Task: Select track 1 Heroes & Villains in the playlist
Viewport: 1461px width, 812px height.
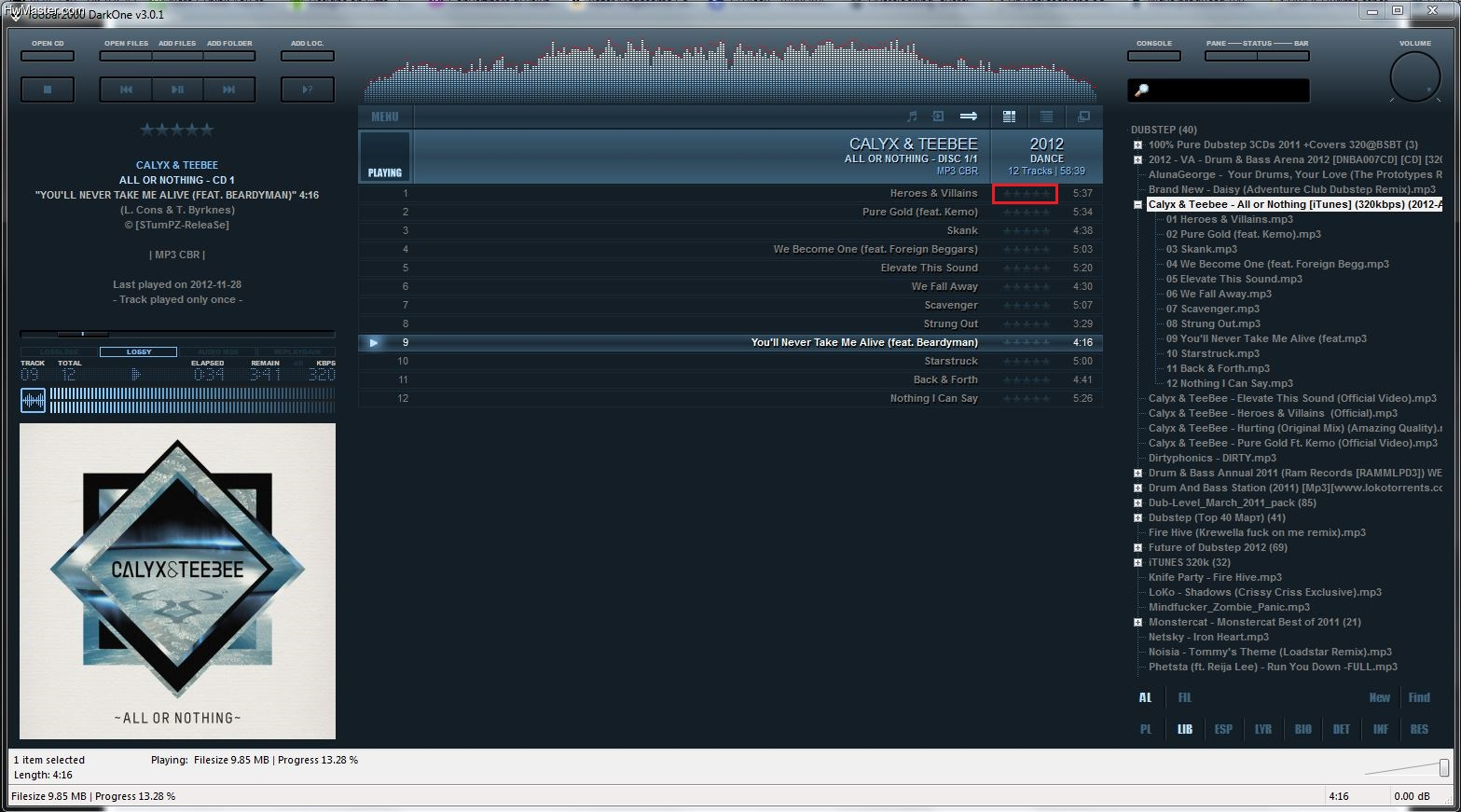Action: 730,193
